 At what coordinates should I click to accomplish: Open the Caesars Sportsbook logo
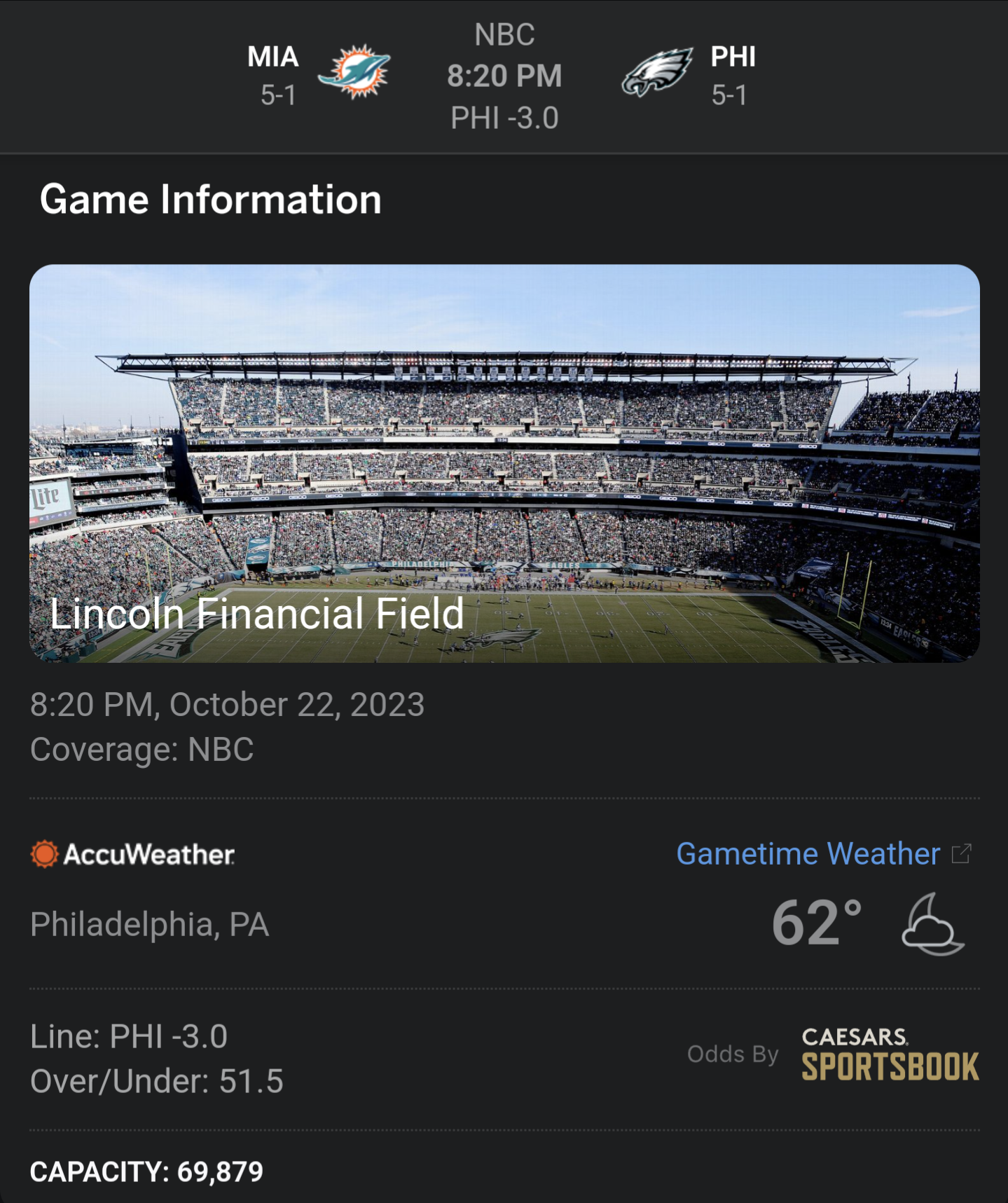tap(890, 1054)
